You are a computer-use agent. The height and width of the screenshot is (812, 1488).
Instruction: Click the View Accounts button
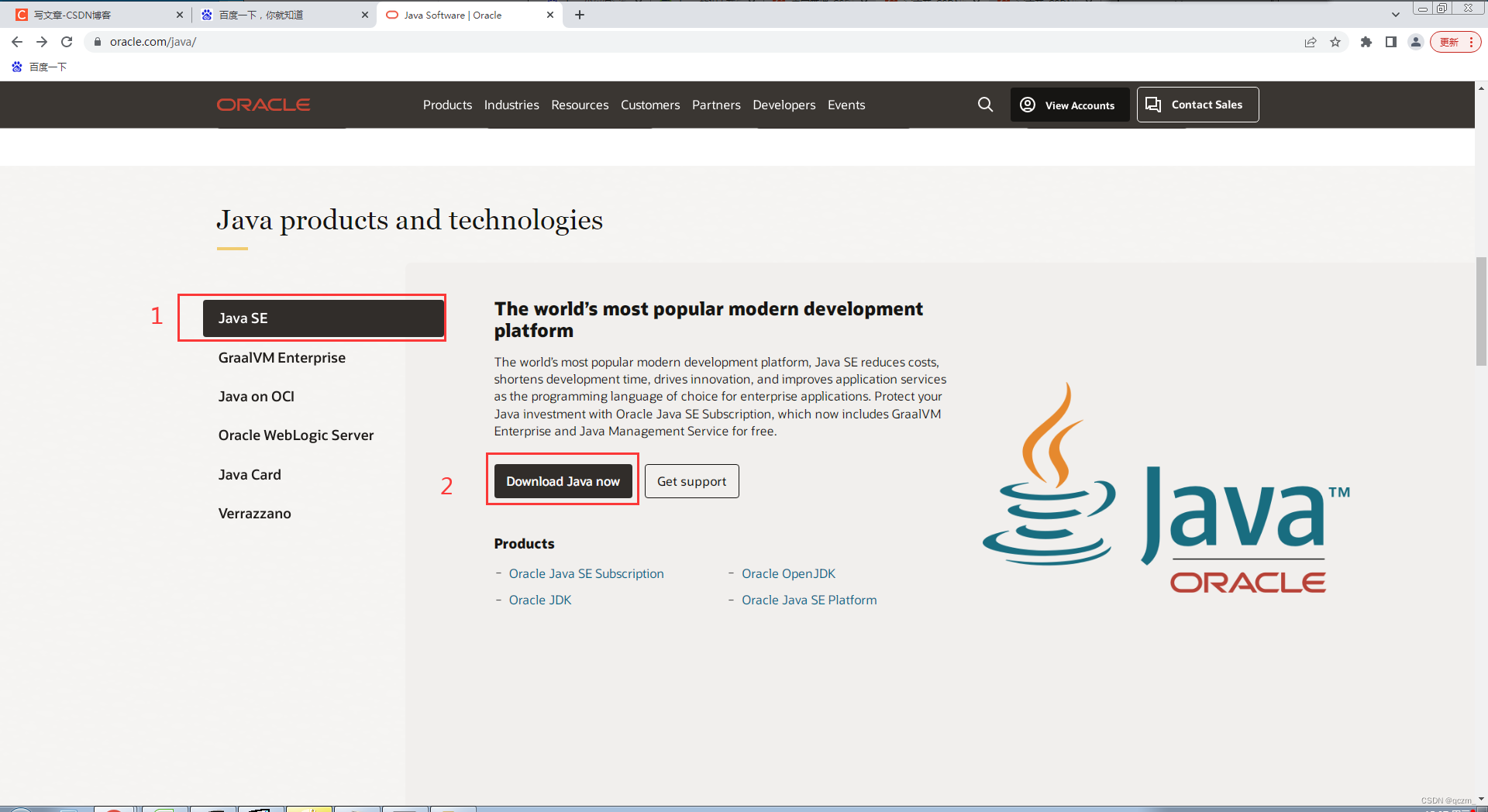(1069, 105)
